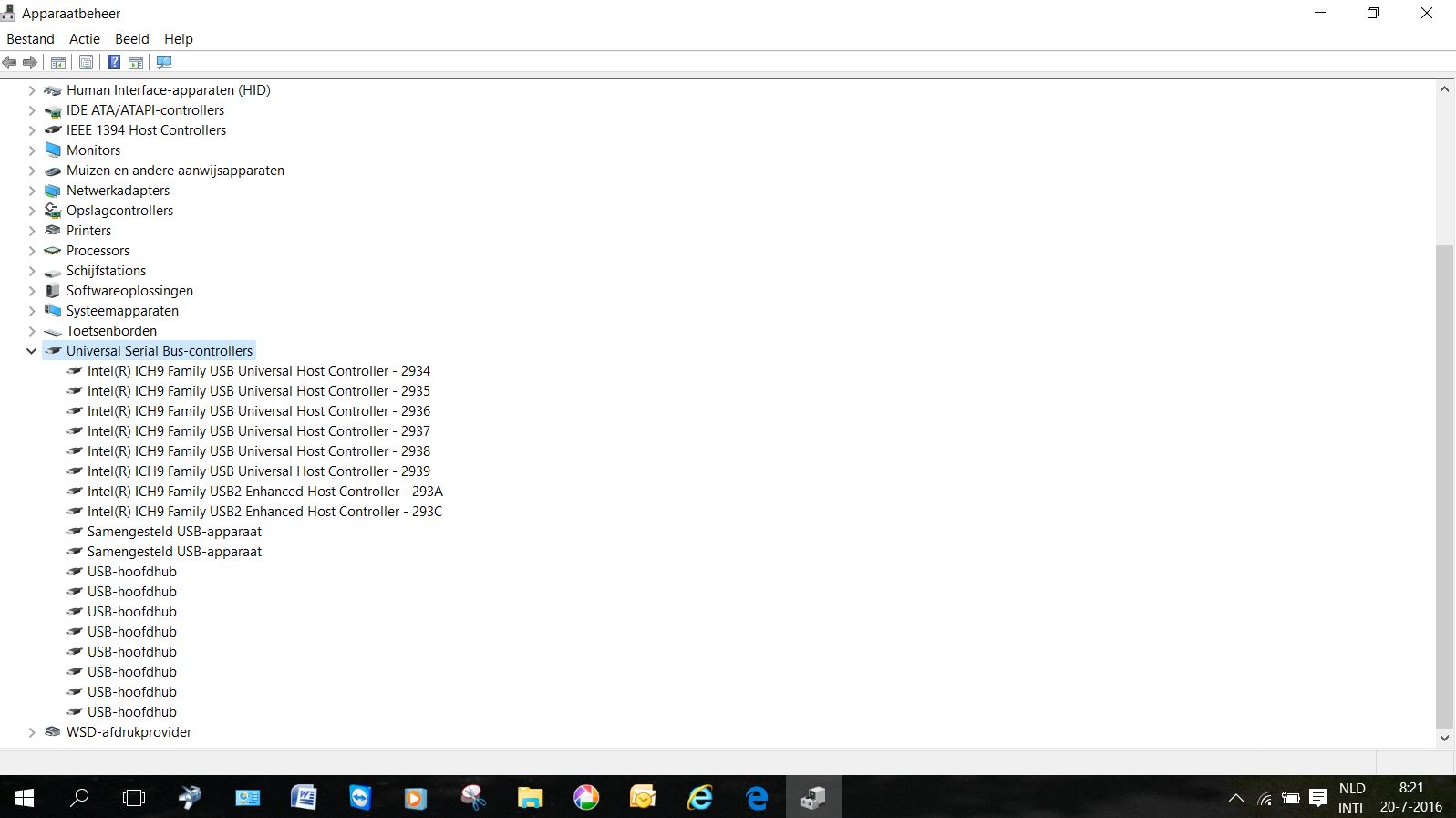Expand IDE ATA/ATAPI-controllers node
This screenshot has height=818, width=1456.
[32, 110]
